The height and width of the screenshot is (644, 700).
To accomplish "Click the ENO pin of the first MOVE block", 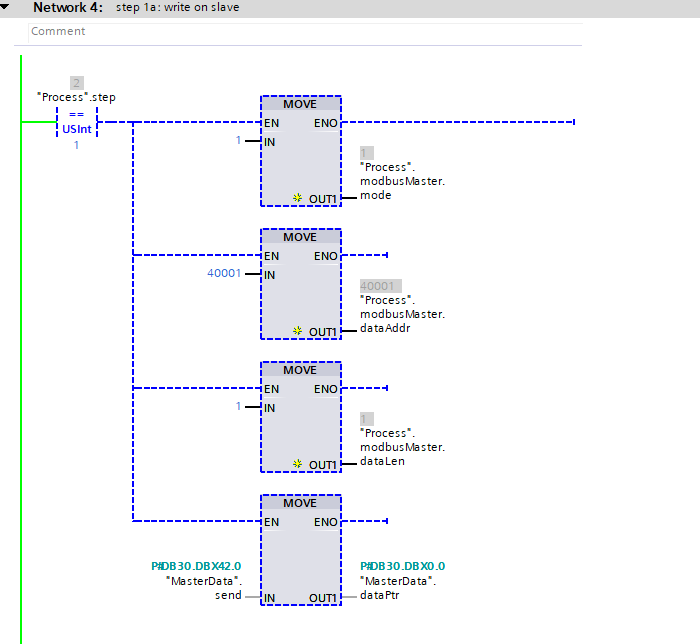I will tap(325, 123).
